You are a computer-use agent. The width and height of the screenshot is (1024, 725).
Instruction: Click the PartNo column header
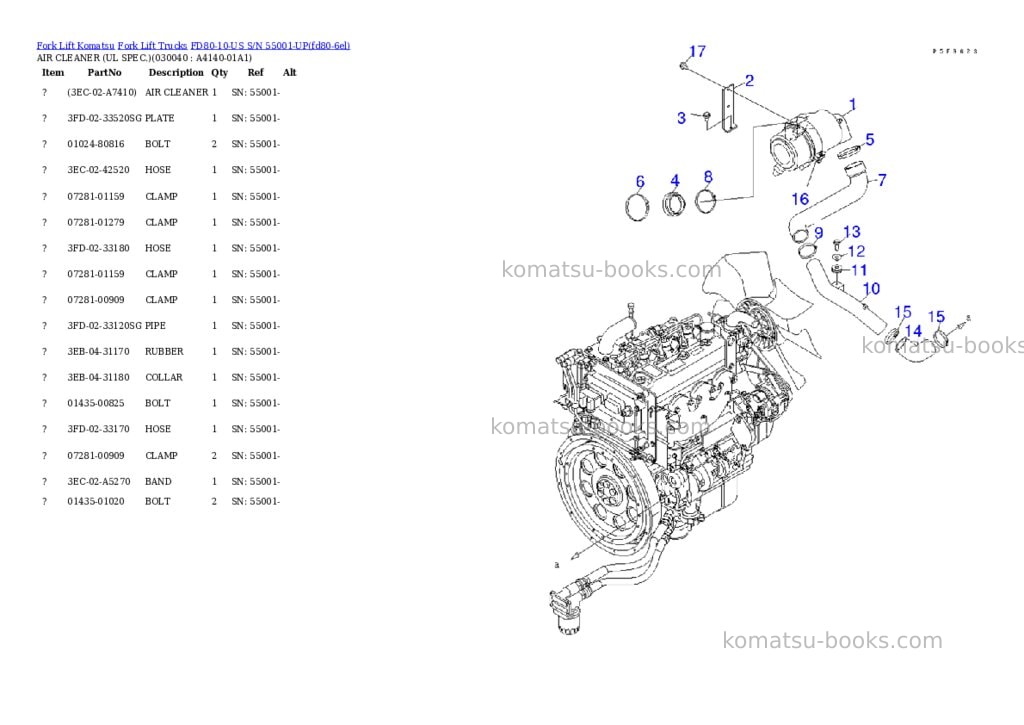104,72
